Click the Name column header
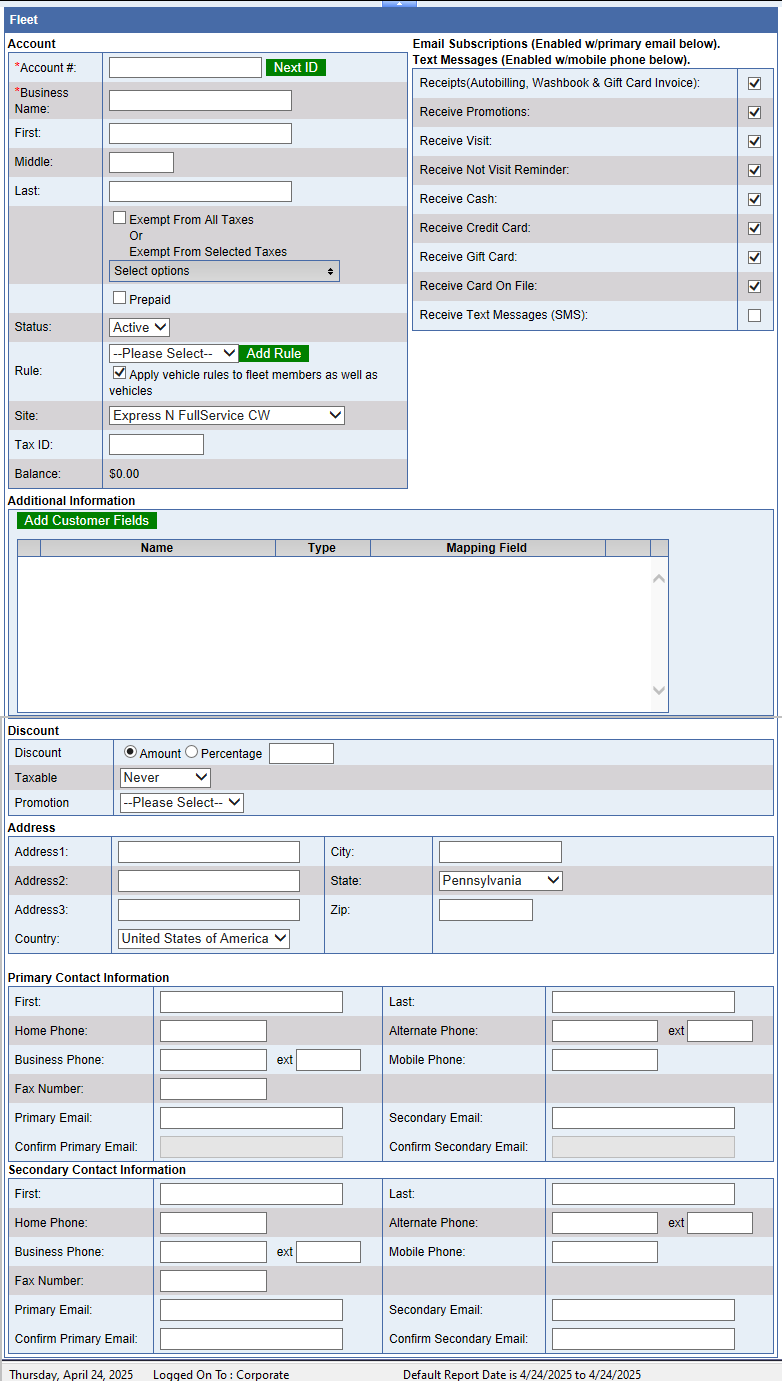The height and width of the screenshot is (1381, 782). (157, 548)
